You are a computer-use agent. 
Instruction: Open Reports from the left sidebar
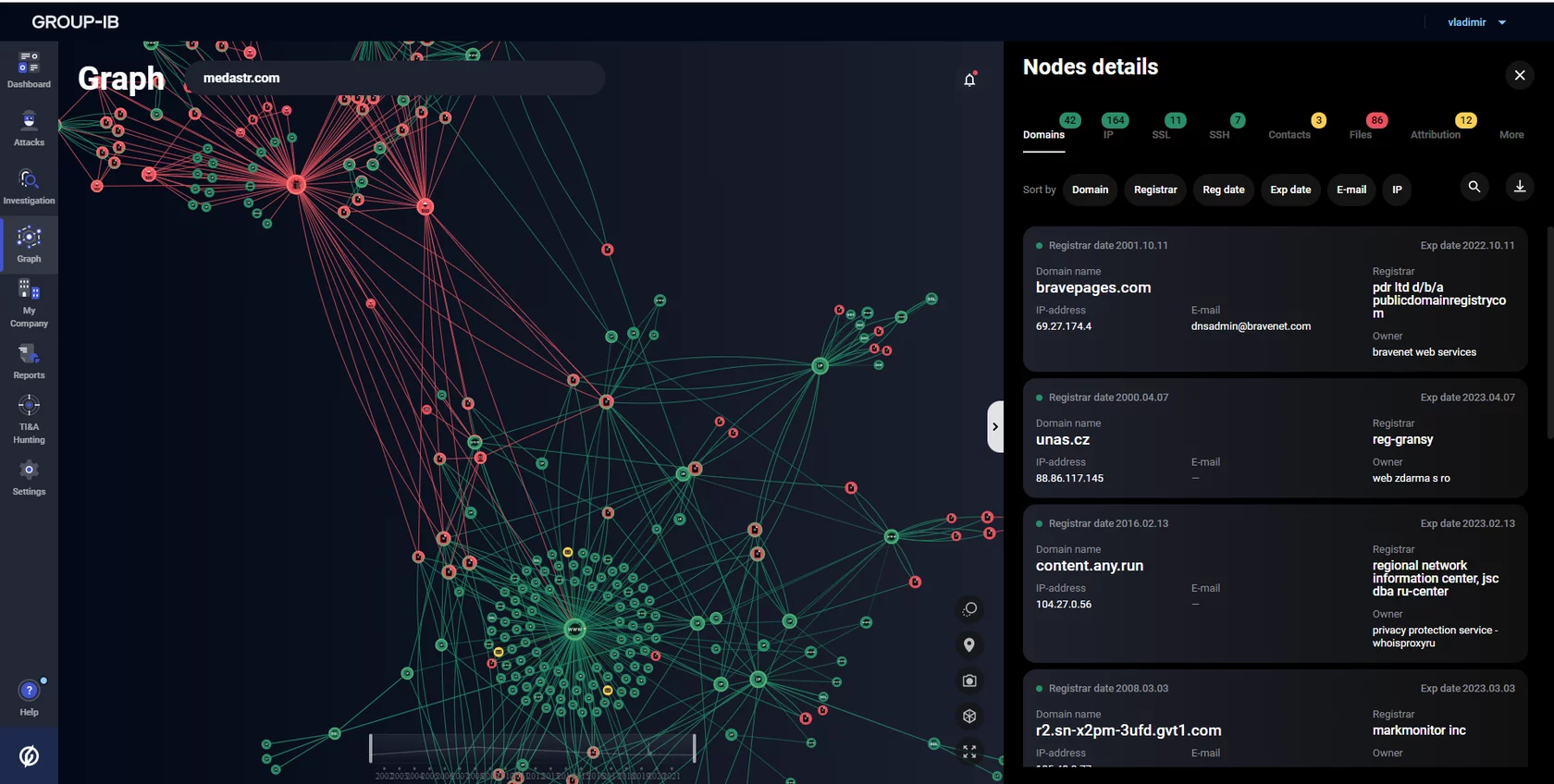tap(29, 361)
